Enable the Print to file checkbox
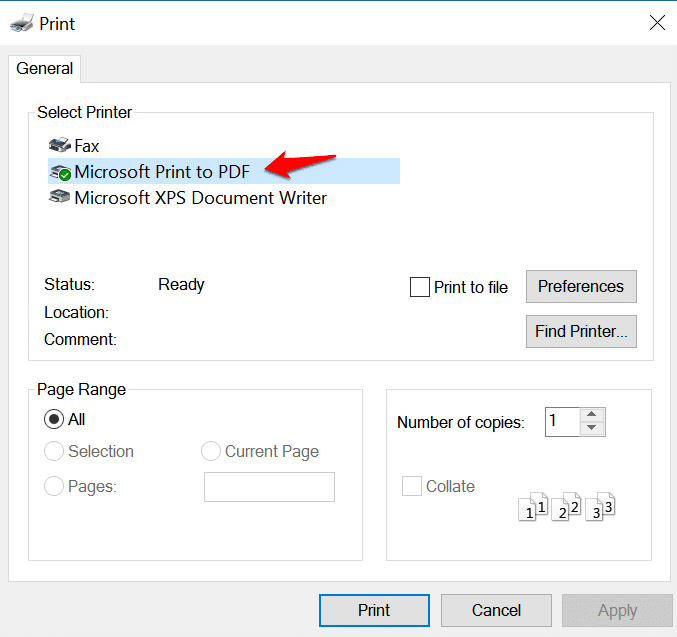 tap(420, 287)
